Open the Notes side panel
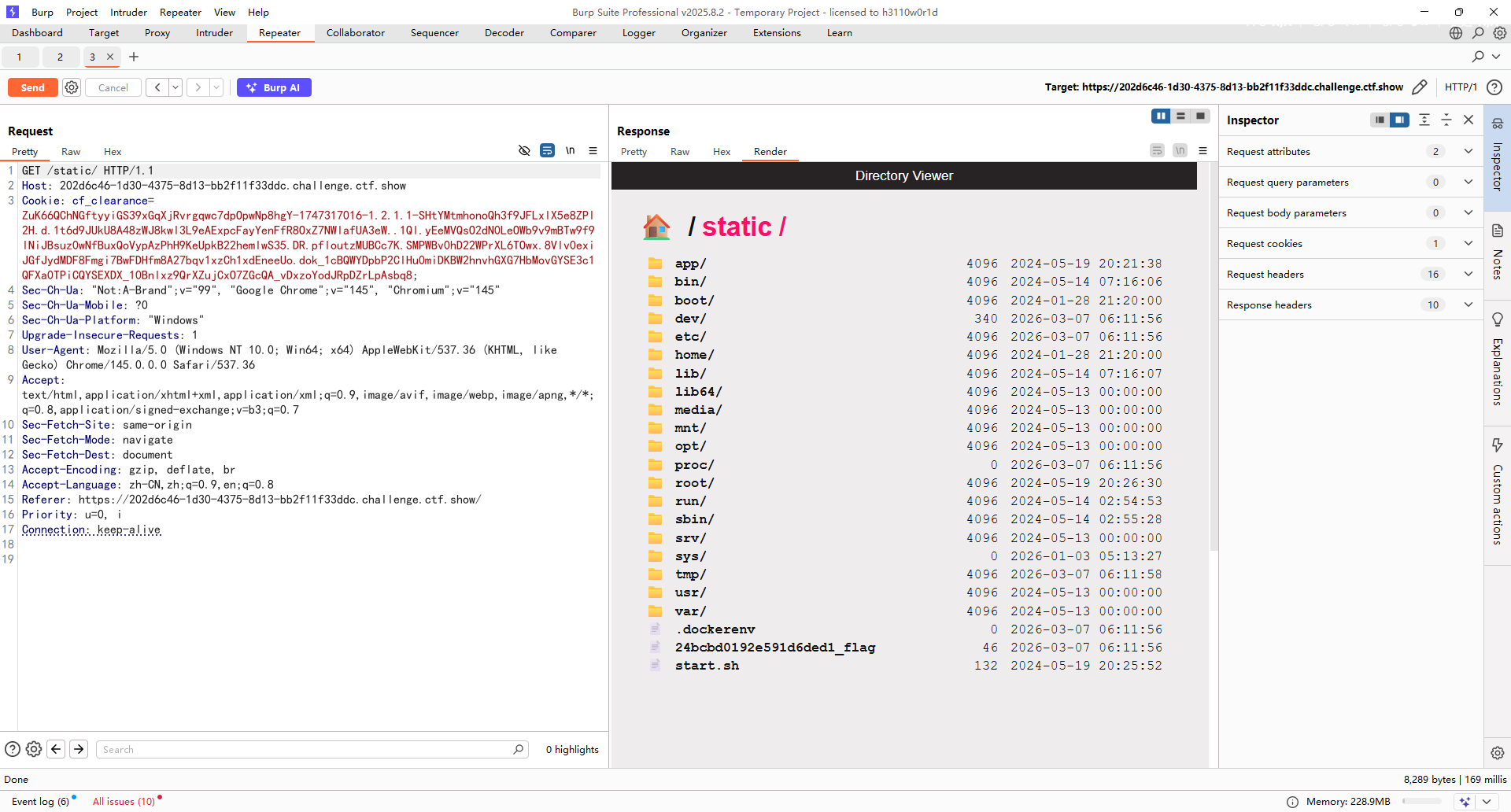The width and height of the screenshot is (1511, 812). coord(1497,252)
